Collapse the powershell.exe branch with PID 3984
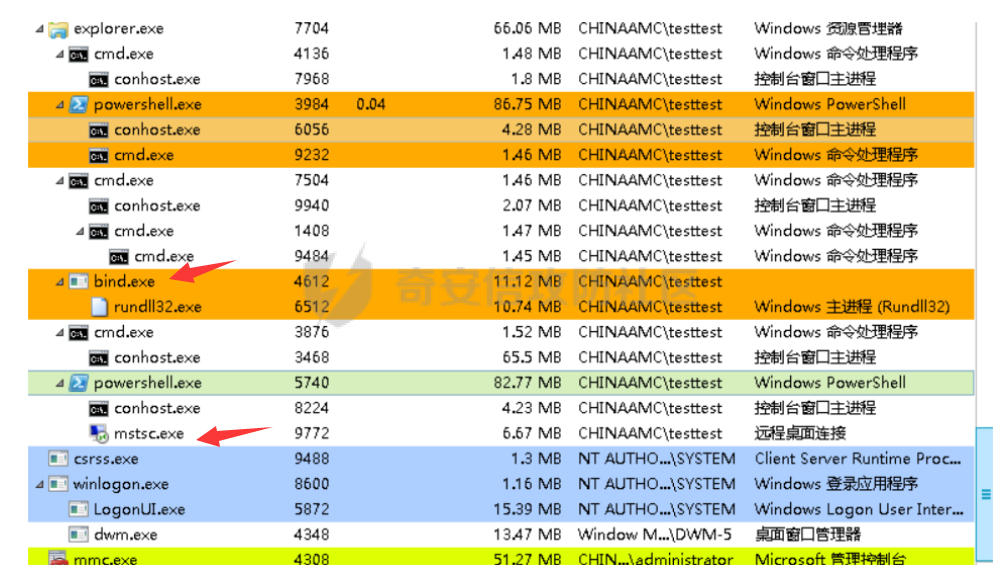The width and height of the screenshot is (1007, 572). (60, 105)
